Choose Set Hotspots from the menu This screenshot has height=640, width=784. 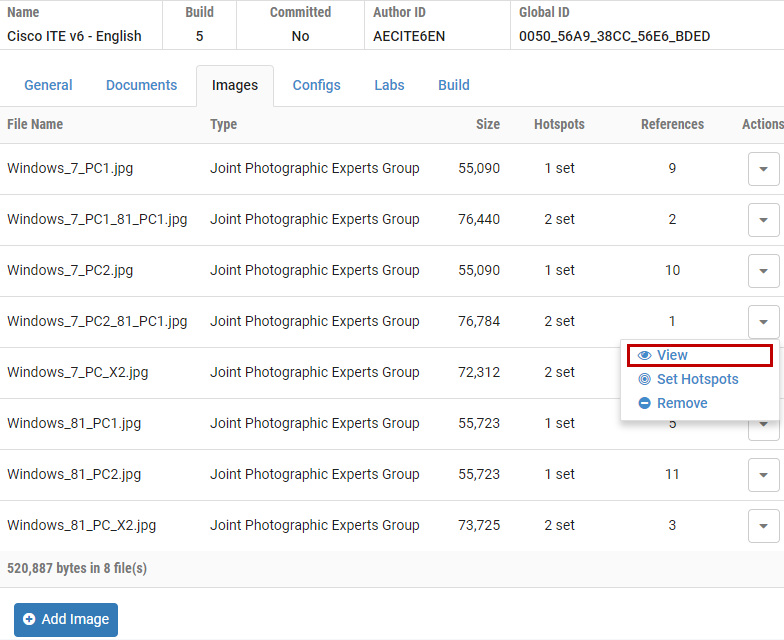pos(700,379)
